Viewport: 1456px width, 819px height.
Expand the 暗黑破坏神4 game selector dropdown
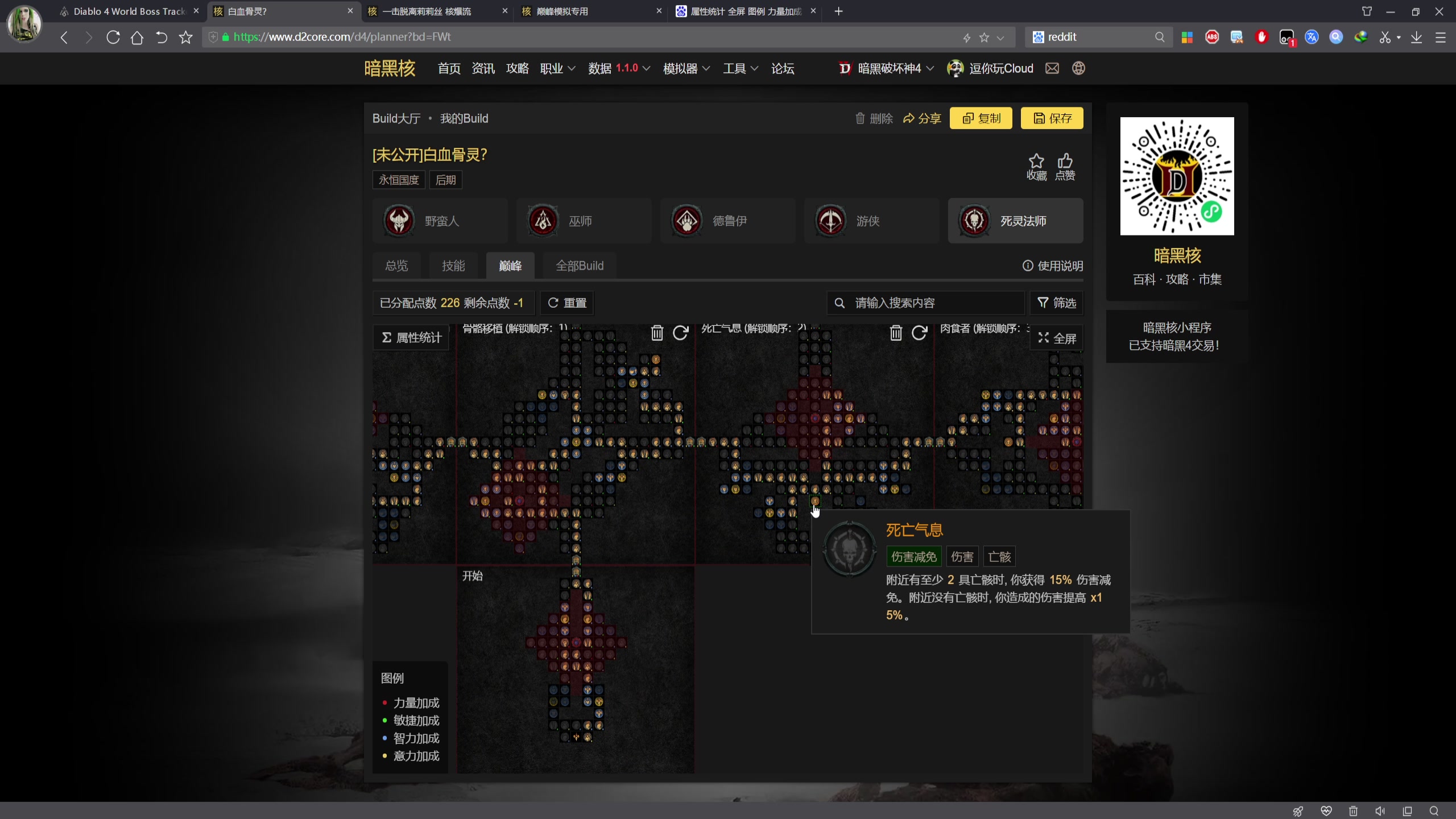coord(886,68)
